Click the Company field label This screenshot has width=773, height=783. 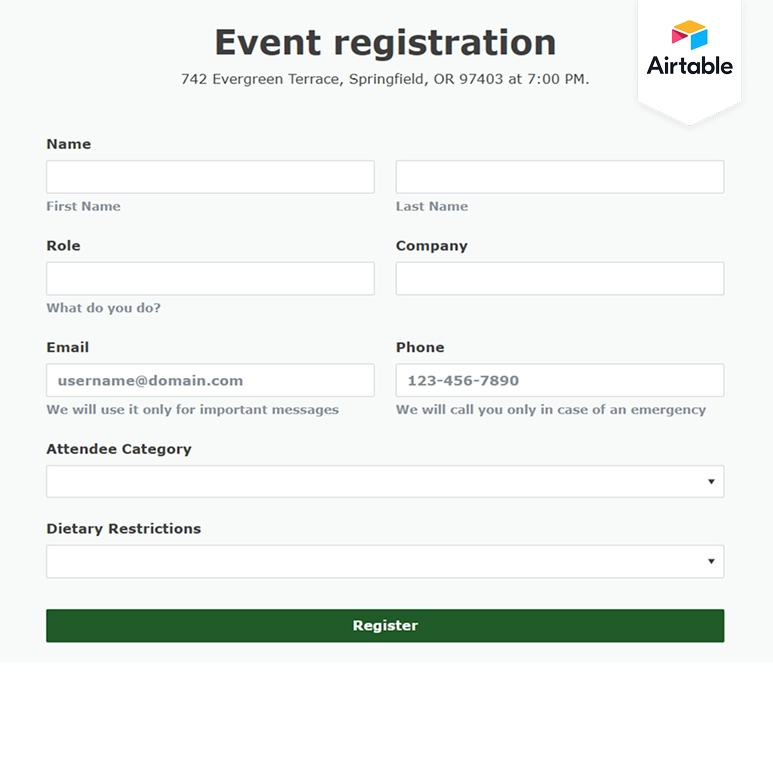coord(431,246)
